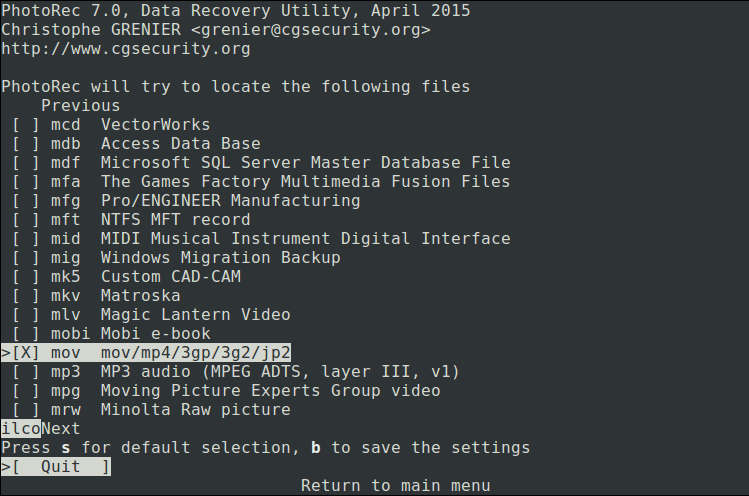Check the mdf Microsoft SQL Server entry

pyautogui.click(x=26, y=163)
